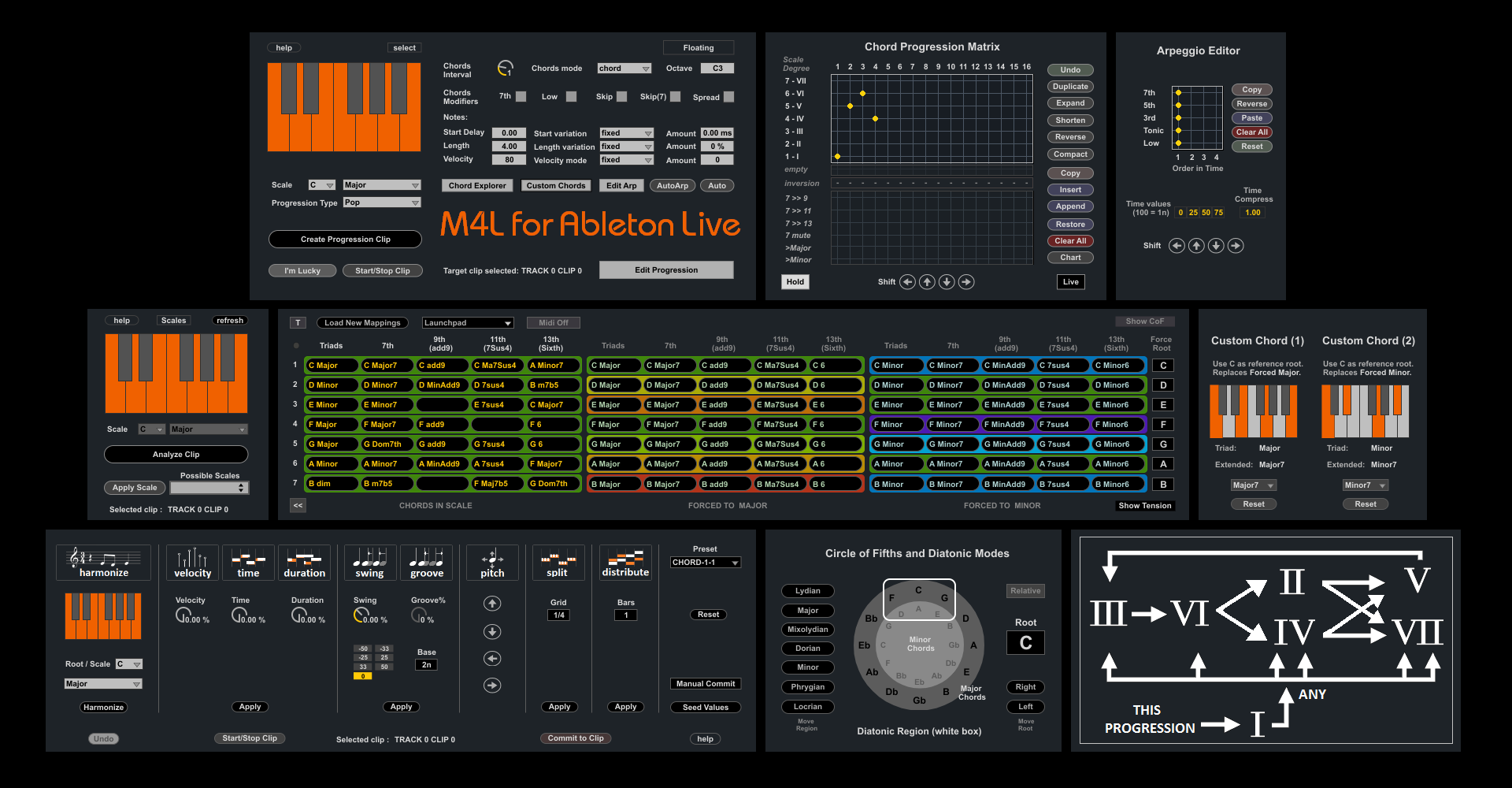This screenshot has width=1512, height=788.
Task: Open the Launchpad mappings dropdown
Action: point(468,323)
